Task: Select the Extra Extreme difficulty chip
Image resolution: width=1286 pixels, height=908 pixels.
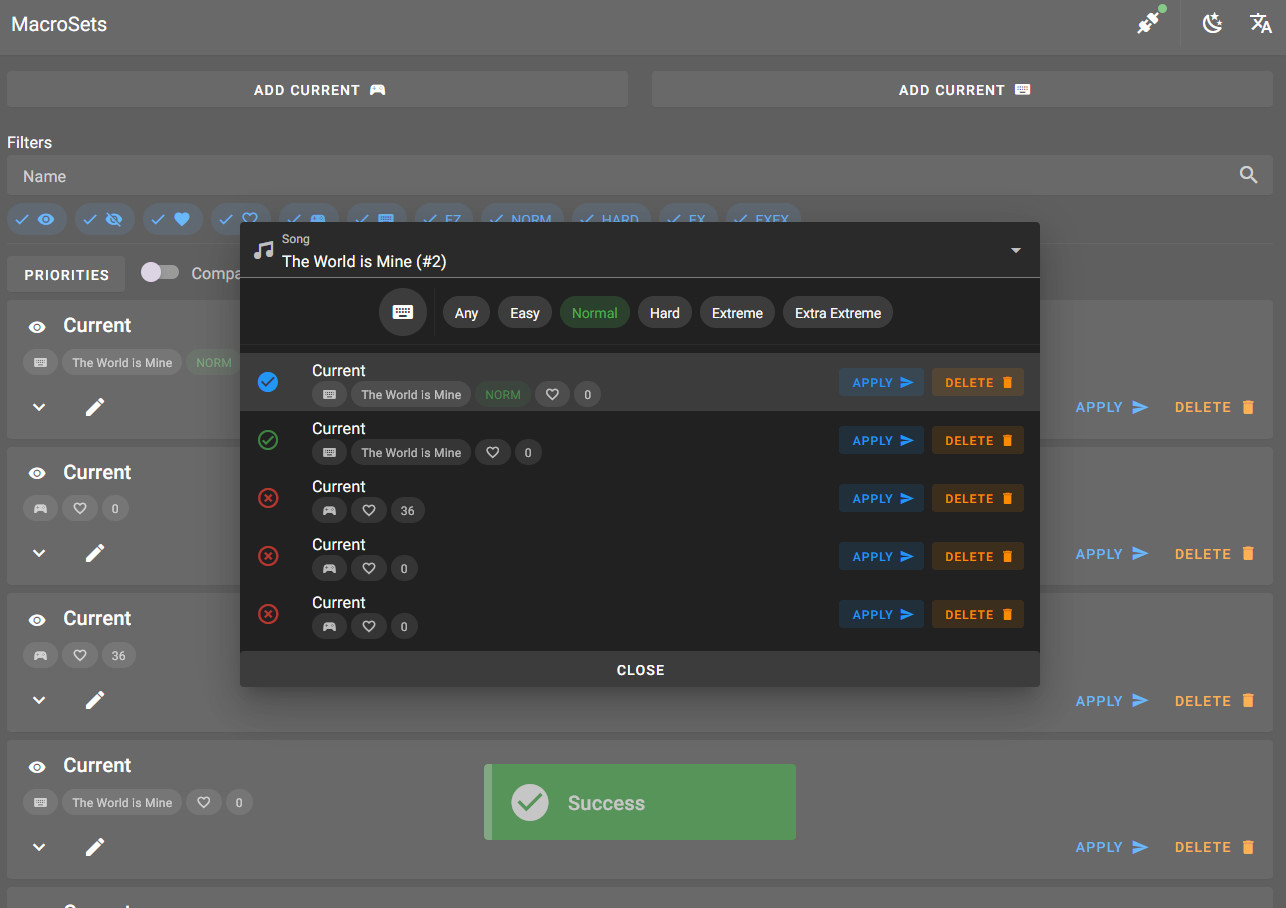Action: pos(837,313)
